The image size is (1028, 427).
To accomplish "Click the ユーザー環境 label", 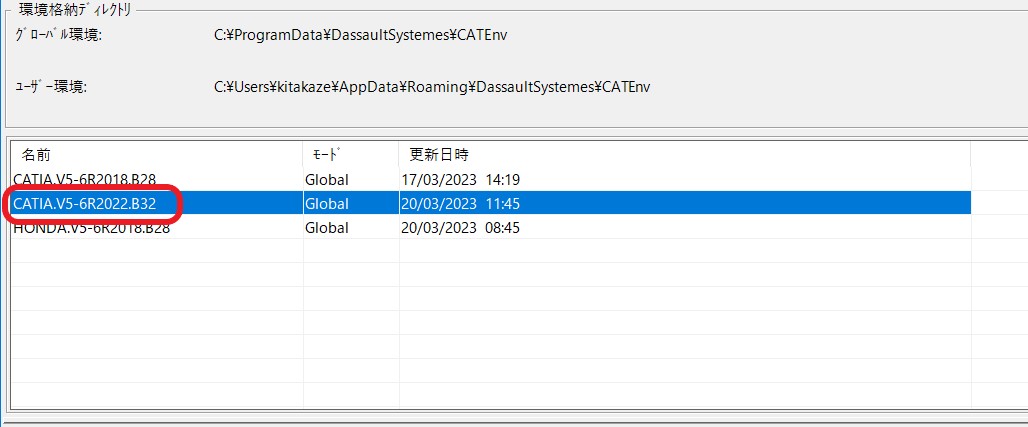I will tap(51, 87).
